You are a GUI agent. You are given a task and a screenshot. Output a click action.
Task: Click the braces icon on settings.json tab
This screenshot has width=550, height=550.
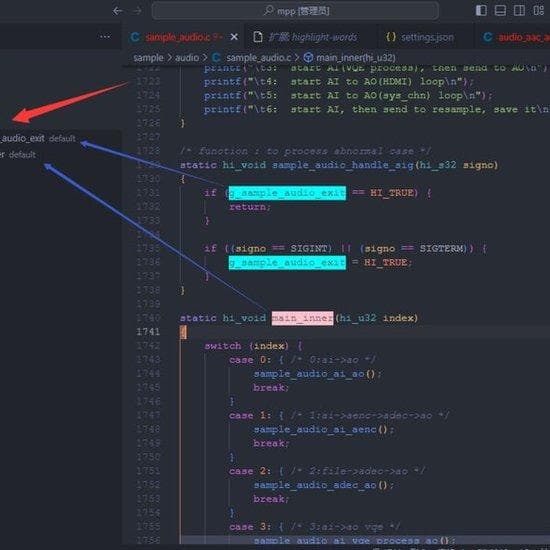(x=390, y=37)
